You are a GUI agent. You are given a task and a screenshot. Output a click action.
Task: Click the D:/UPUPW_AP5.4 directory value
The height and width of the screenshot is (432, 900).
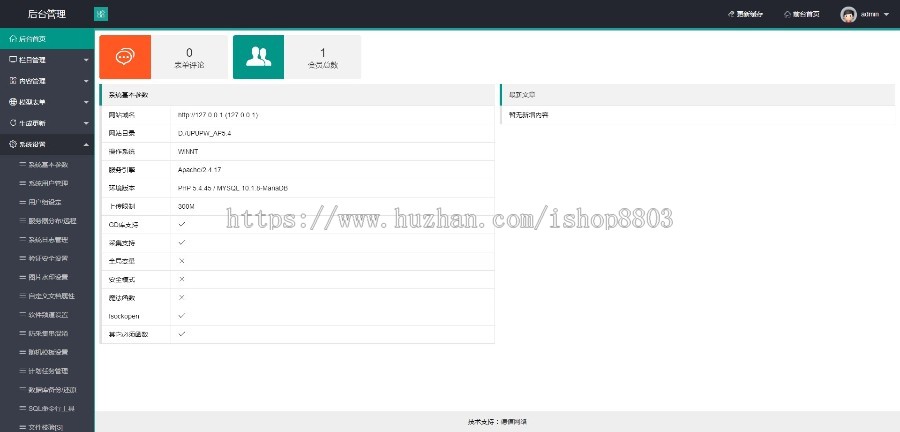(x=204, y=133)
